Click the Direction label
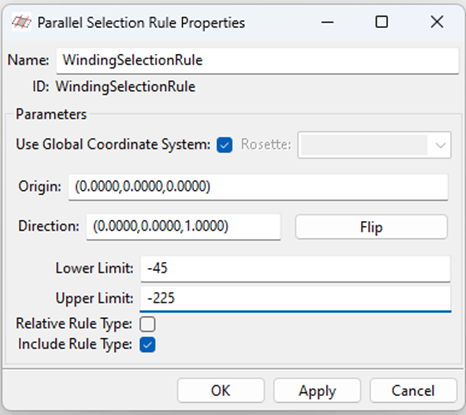This screenshot has width=466, height=415. (x=49, y=226)
